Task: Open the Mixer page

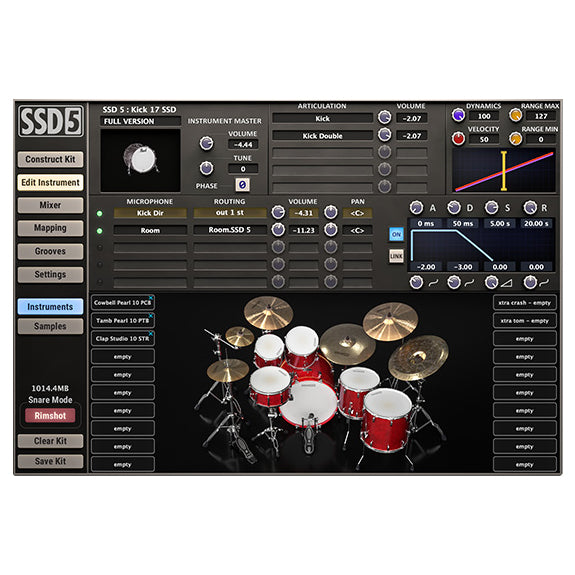Action: click(x=50, y=205)
